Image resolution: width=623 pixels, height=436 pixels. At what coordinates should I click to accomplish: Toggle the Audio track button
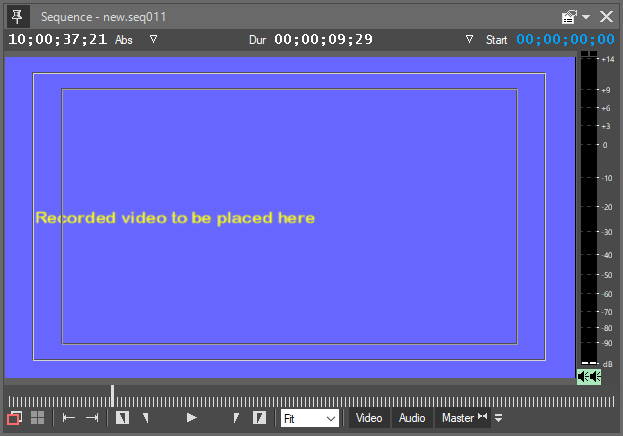(x=412, y=418)
